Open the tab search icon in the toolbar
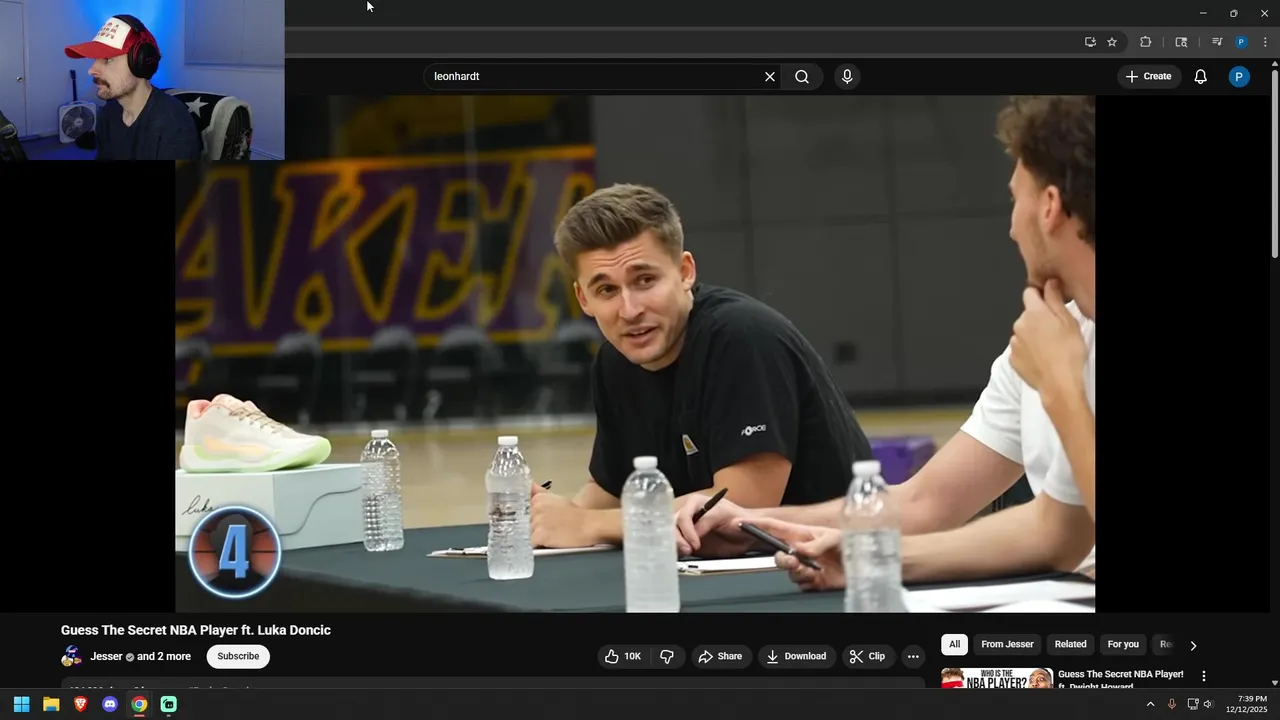Viewport: 1280px width, 720px height. (x=1181, y=42)
